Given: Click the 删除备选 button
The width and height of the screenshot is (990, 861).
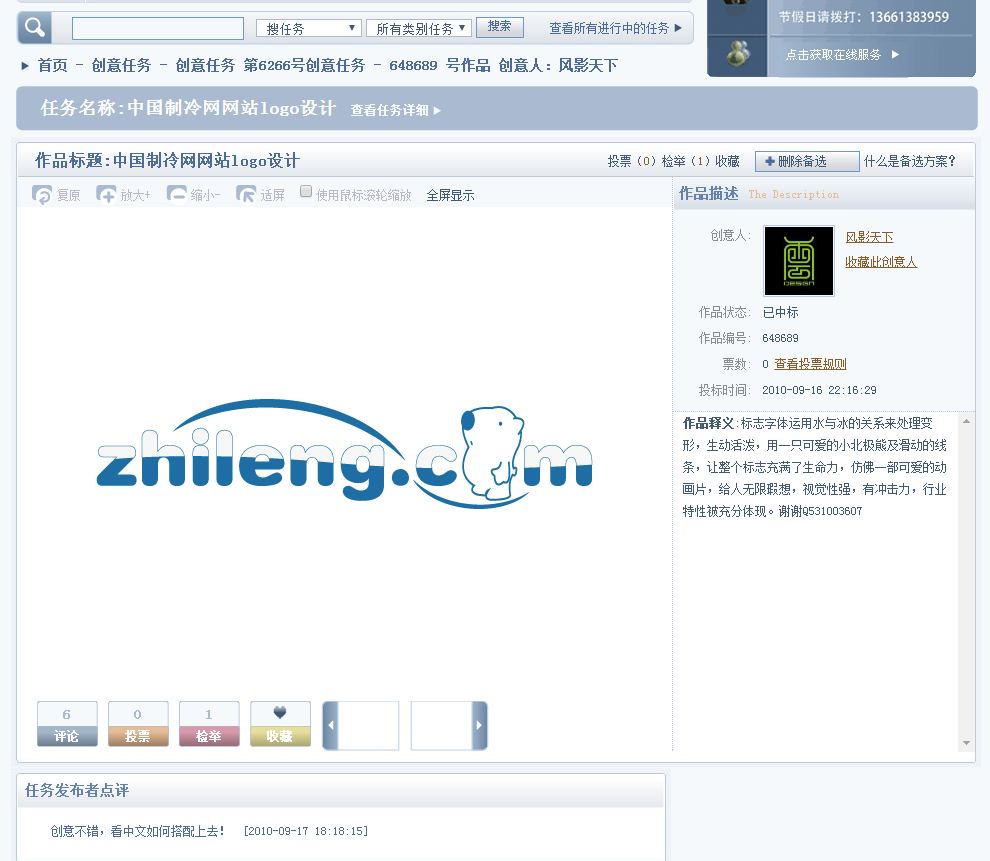Looking at the screenshot, I should pos(806,162).
